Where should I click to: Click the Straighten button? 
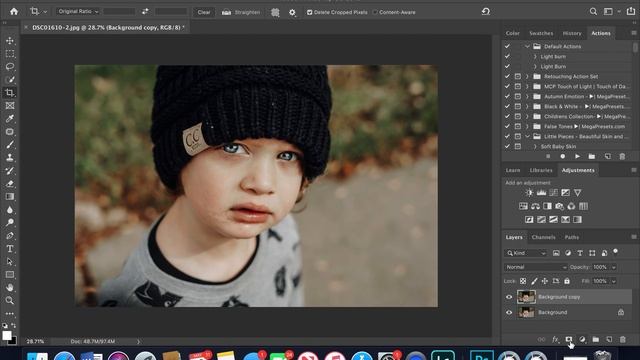tap(241, 12)
